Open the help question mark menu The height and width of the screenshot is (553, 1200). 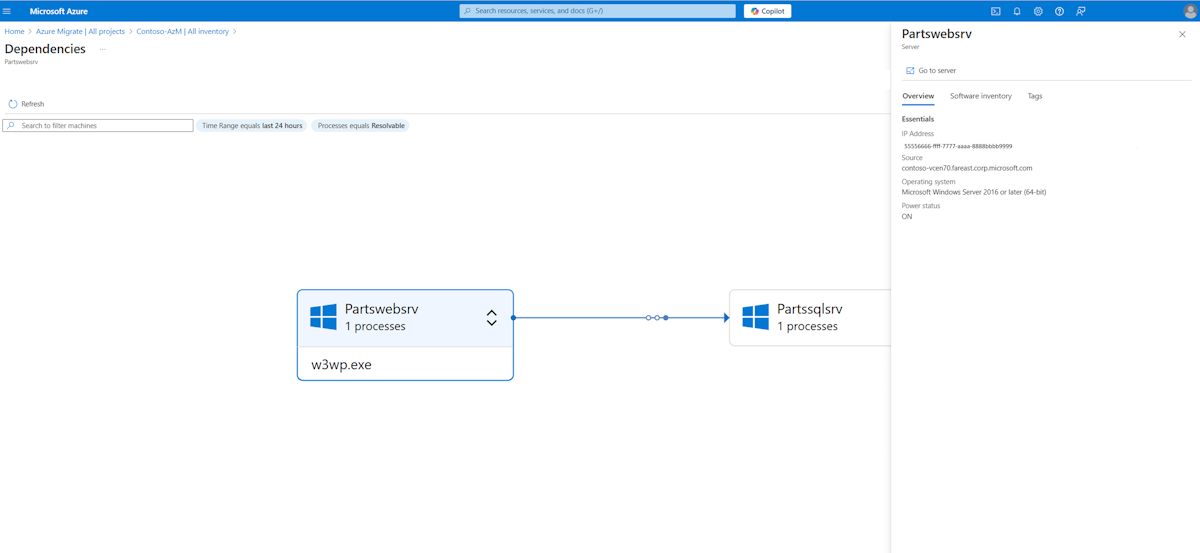[x=1060, y=11]
